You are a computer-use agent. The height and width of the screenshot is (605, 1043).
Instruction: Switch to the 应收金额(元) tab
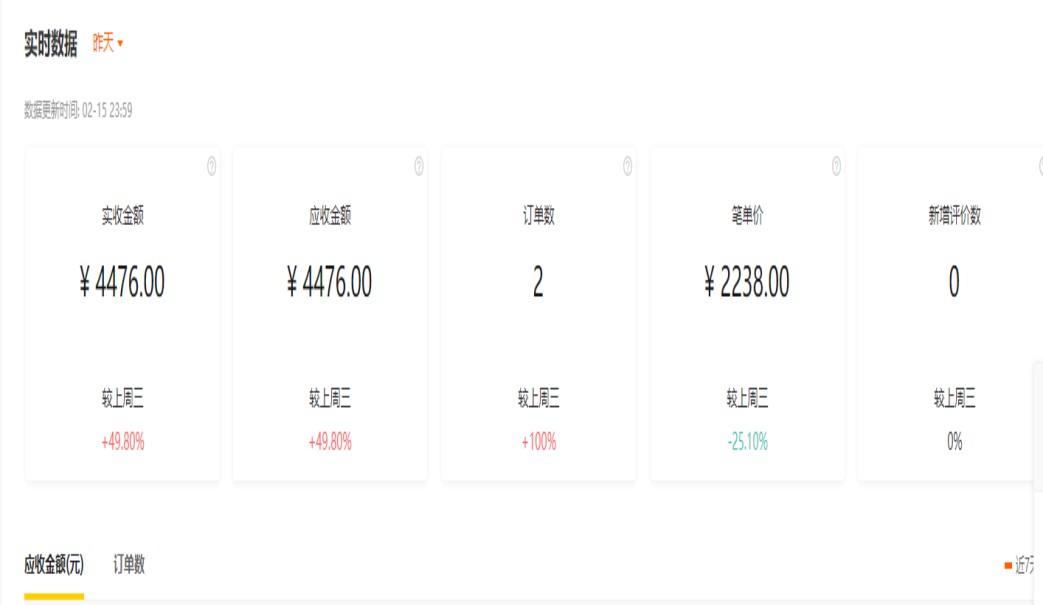pyautogui.click(x=54, y=565)
